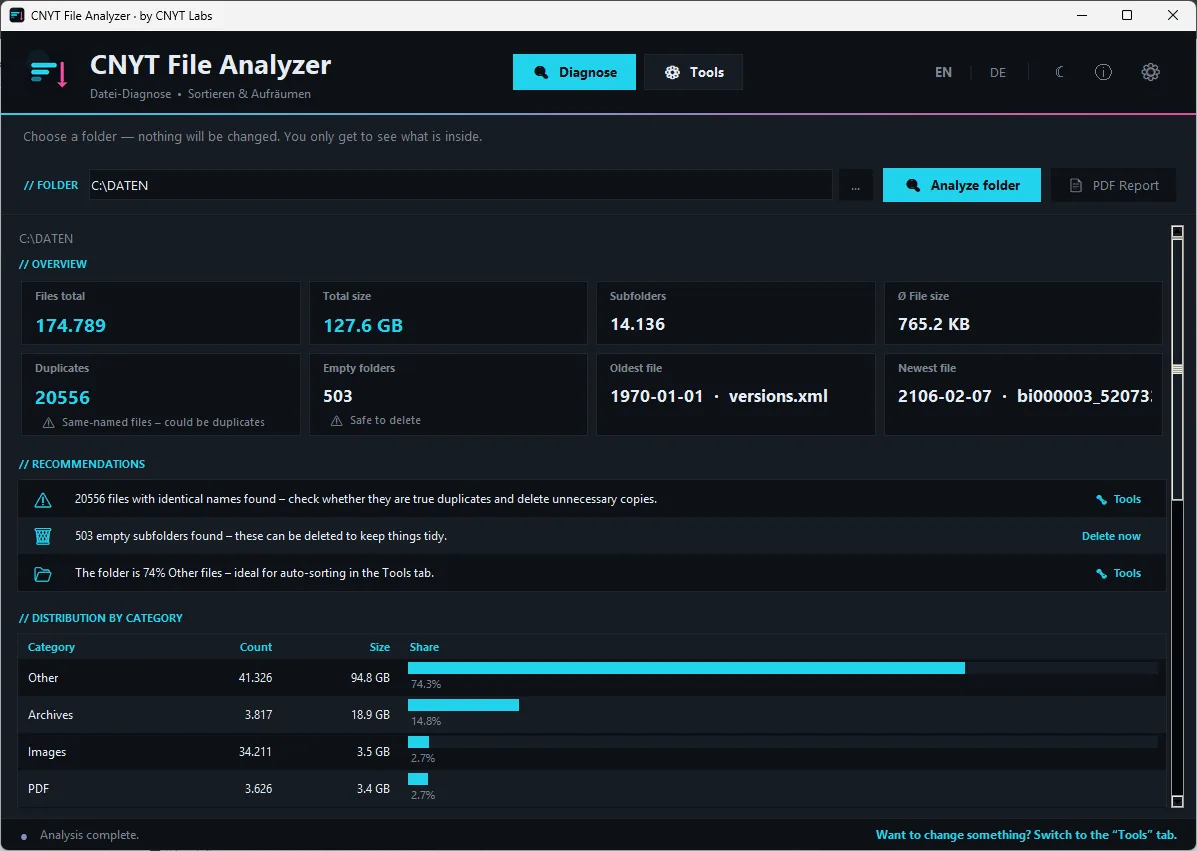The height and width of the screenshot is (851, 1197).
Task: Click the Switch to Tools tab footer link
Action: tap(1026, 835)
